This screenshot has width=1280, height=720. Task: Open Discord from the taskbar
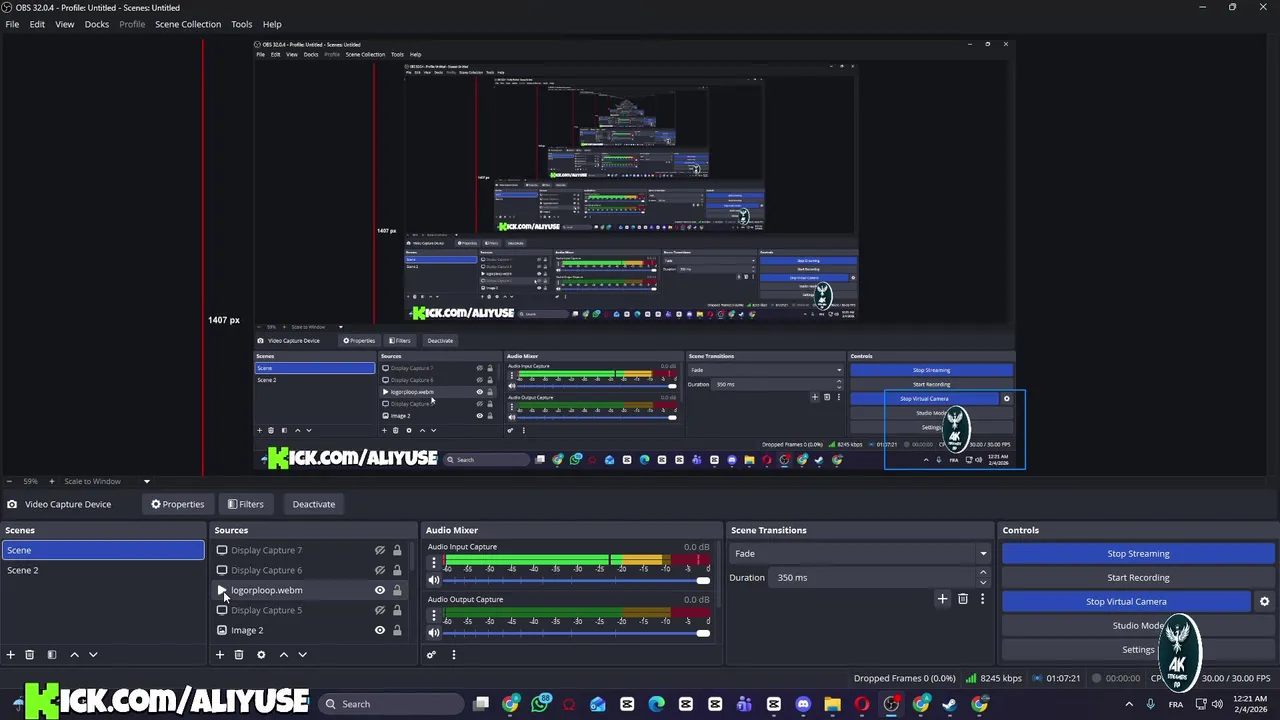(x=803, y=704)
